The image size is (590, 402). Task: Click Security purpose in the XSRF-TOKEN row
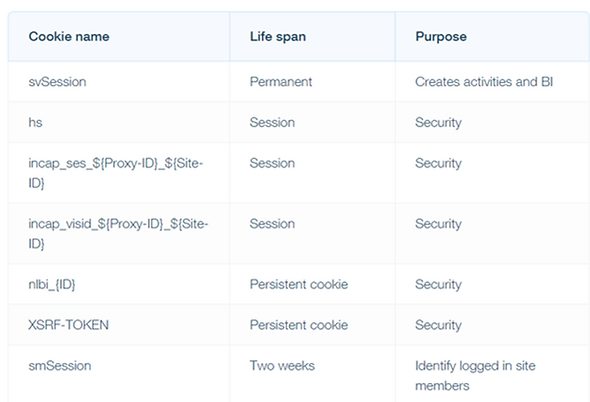pyautogui.click(x=438, y=325)
